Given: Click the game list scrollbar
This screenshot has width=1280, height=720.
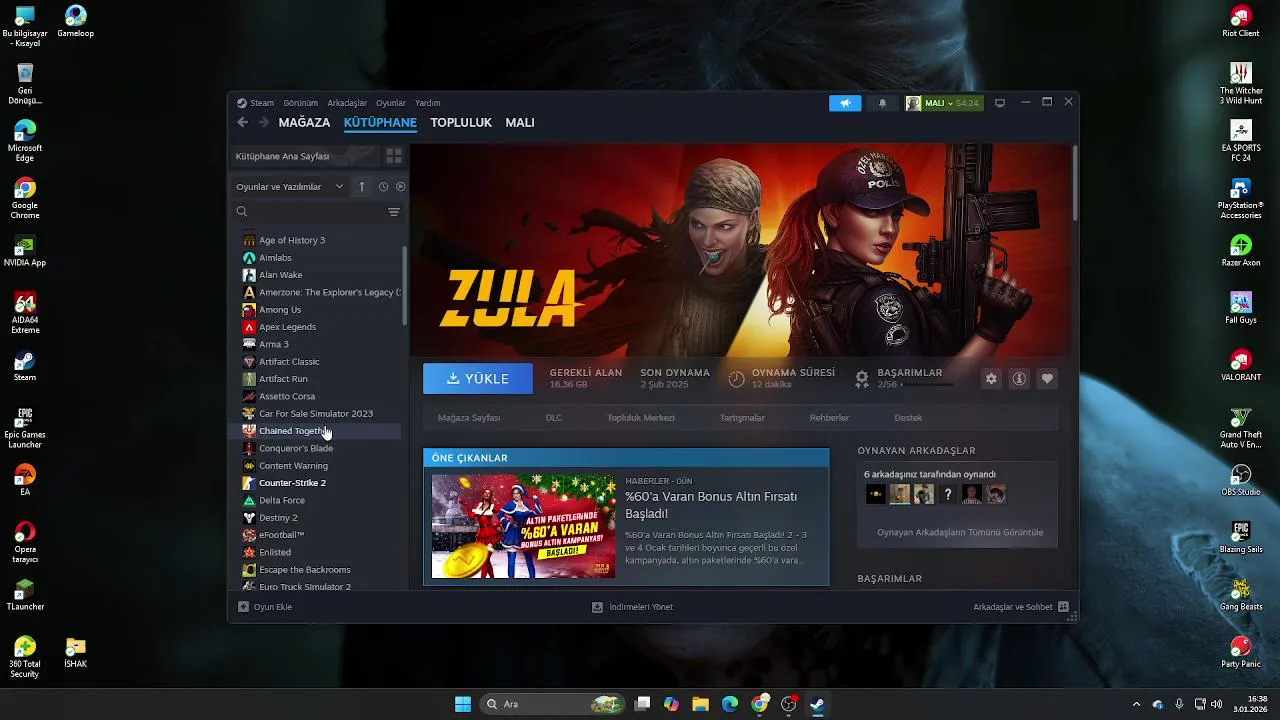Looking at the screenshot, I should pos(405,284).
